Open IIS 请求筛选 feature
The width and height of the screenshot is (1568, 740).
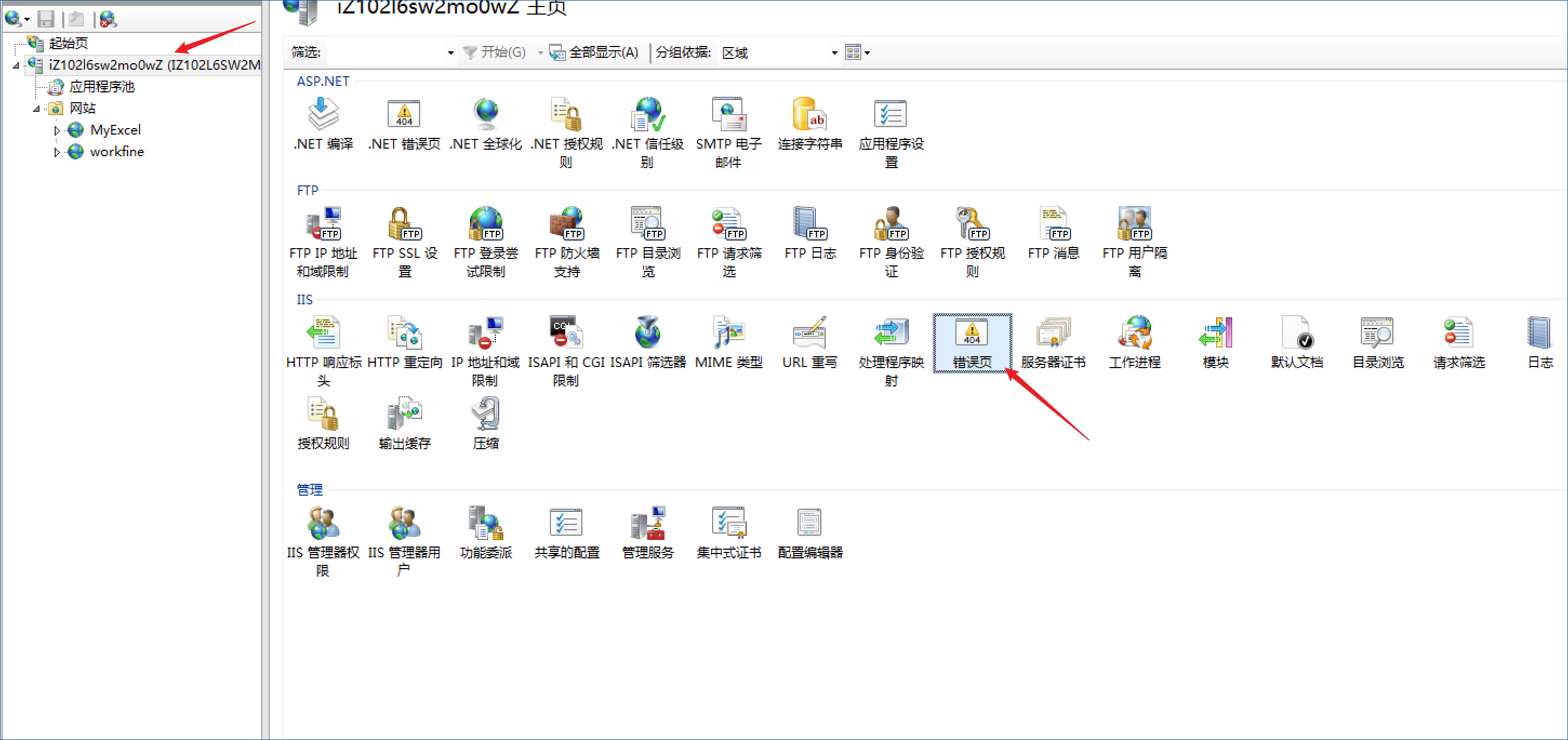[1459, 342]
